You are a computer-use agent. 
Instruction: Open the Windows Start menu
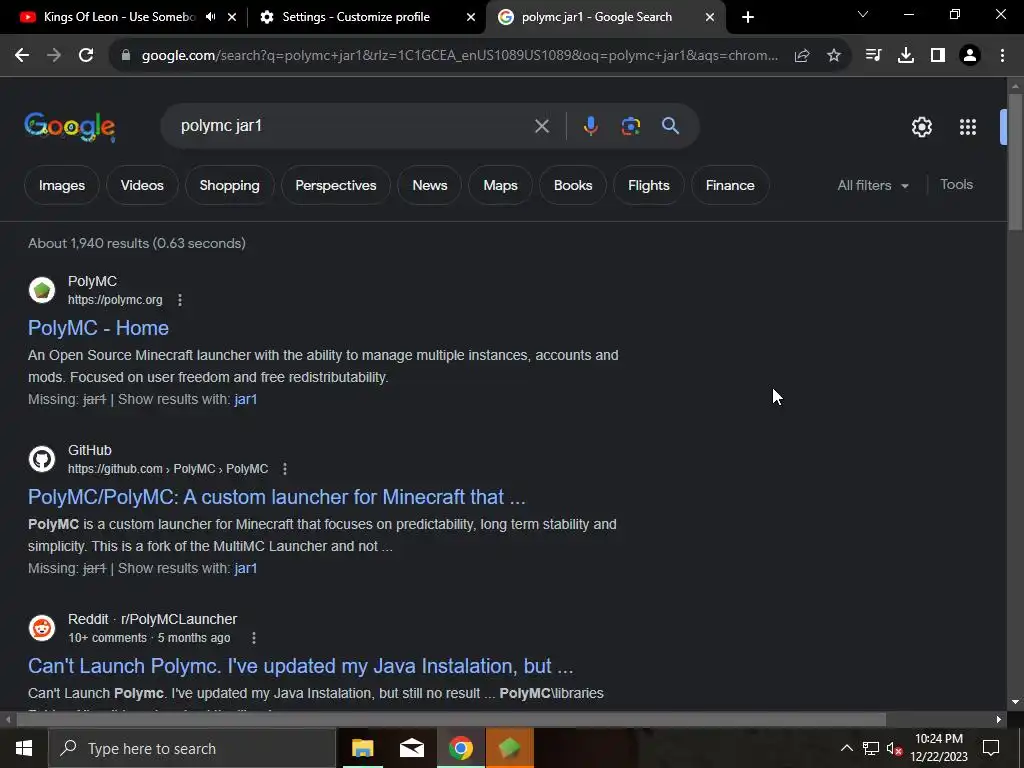24,748
